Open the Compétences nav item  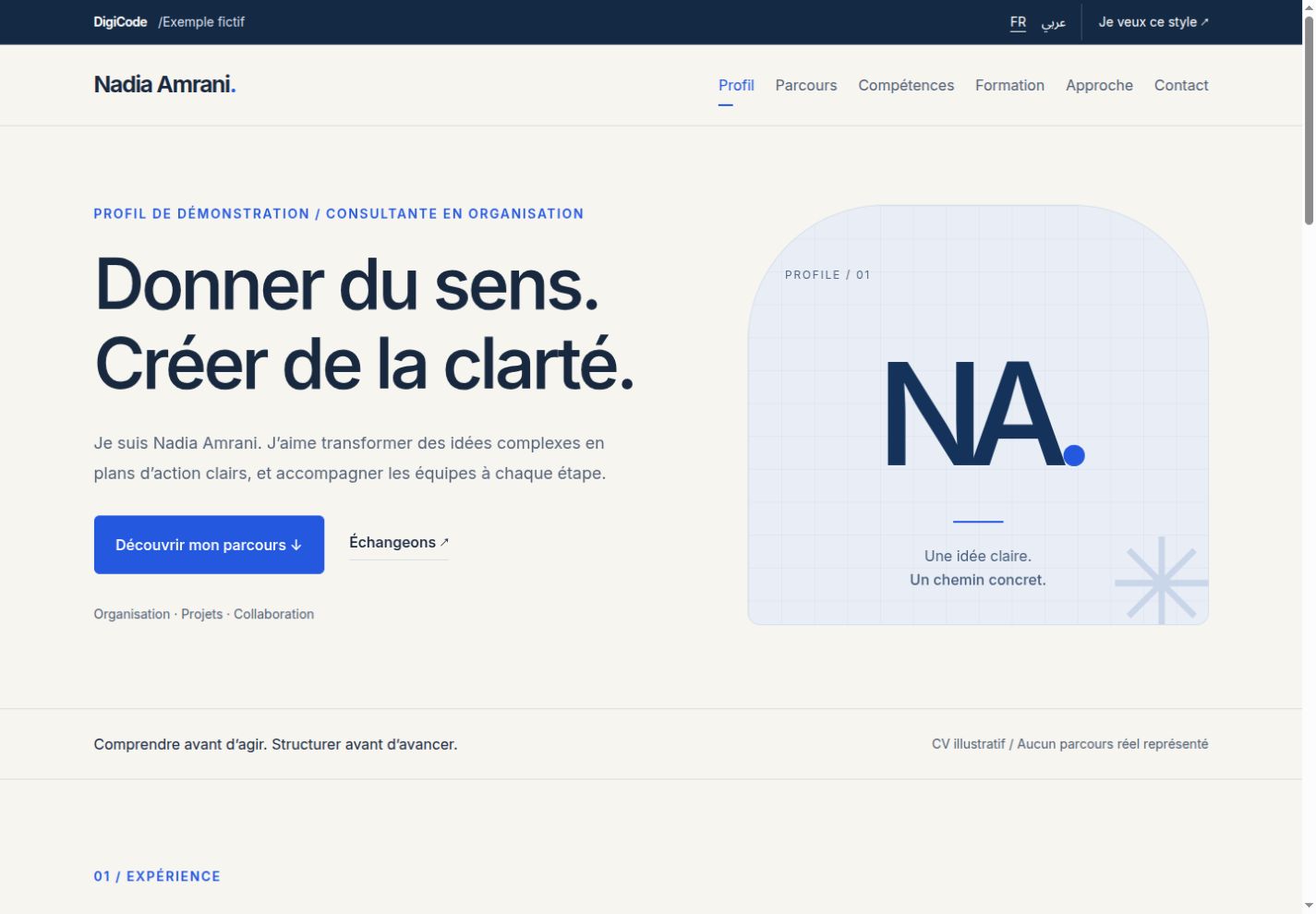[x=906, y=85]
